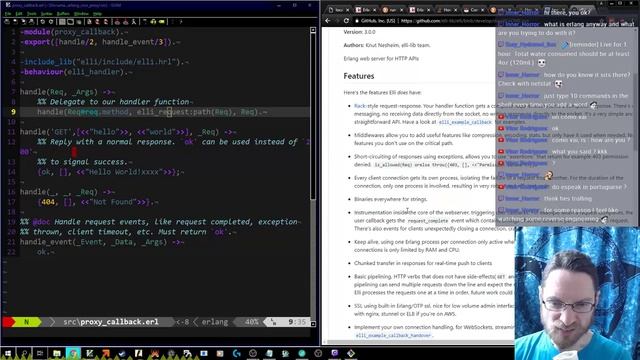Open the elli_example_callback_handover link

pyautogui.click(x=393, y=336)
